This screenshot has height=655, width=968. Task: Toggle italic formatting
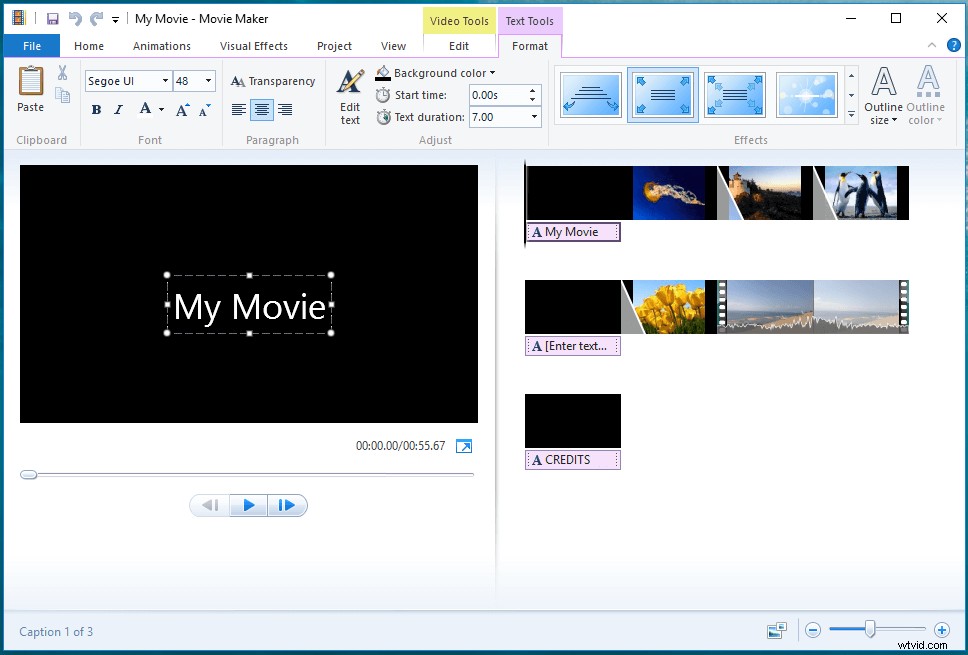tap(118, 109)
